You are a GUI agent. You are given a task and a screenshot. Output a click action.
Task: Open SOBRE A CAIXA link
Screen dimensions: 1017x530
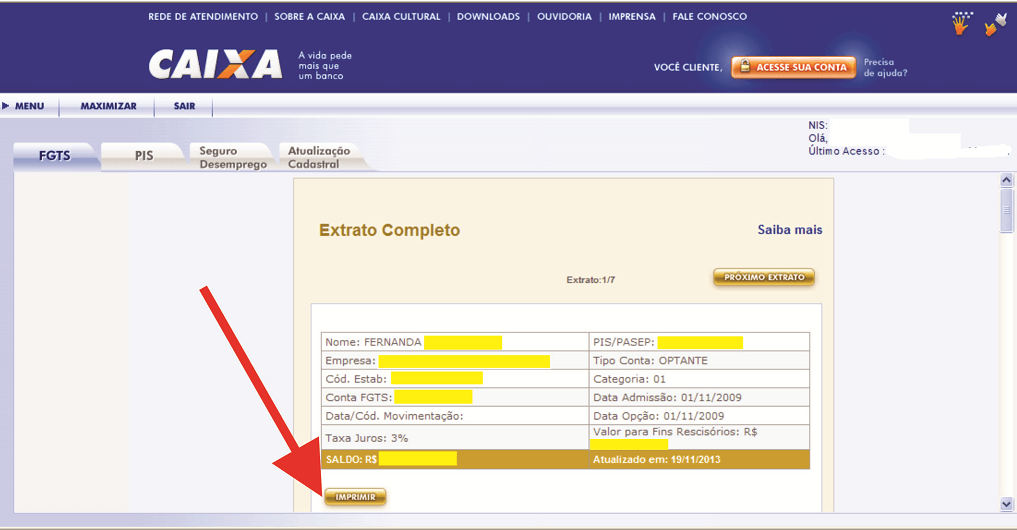309,17
